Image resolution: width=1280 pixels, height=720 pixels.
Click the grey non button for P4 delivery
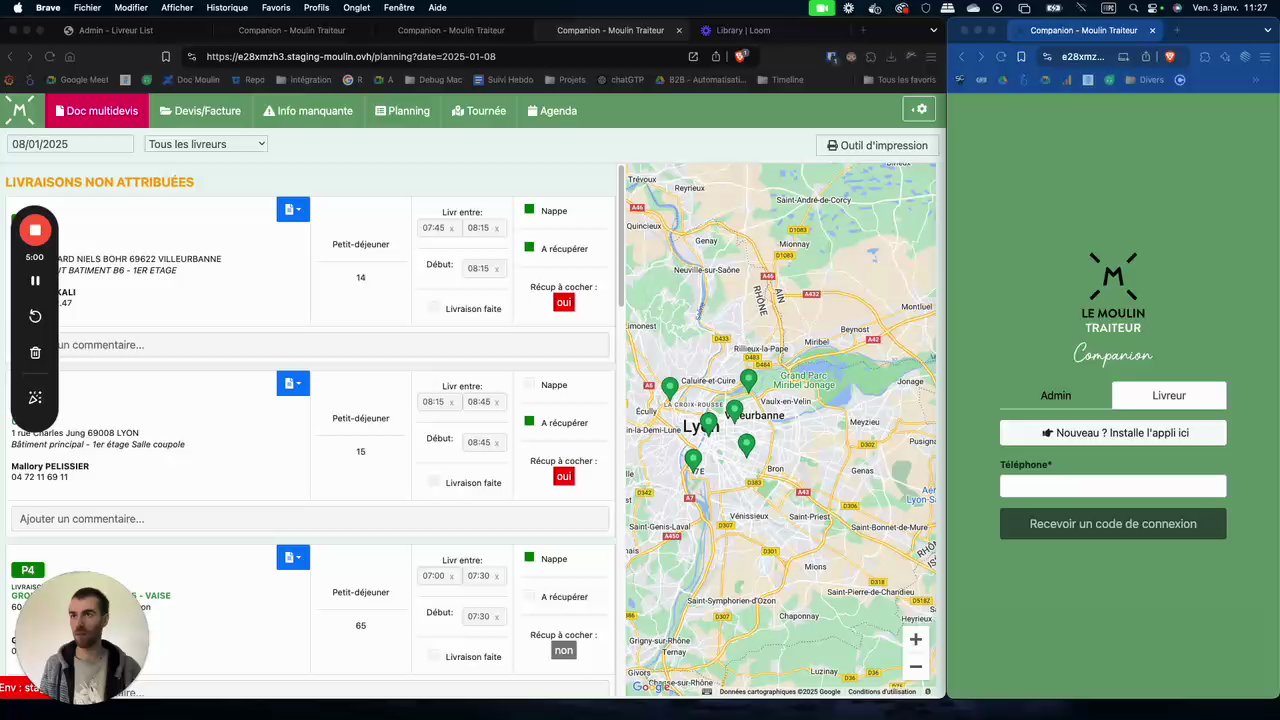point(564,650)
